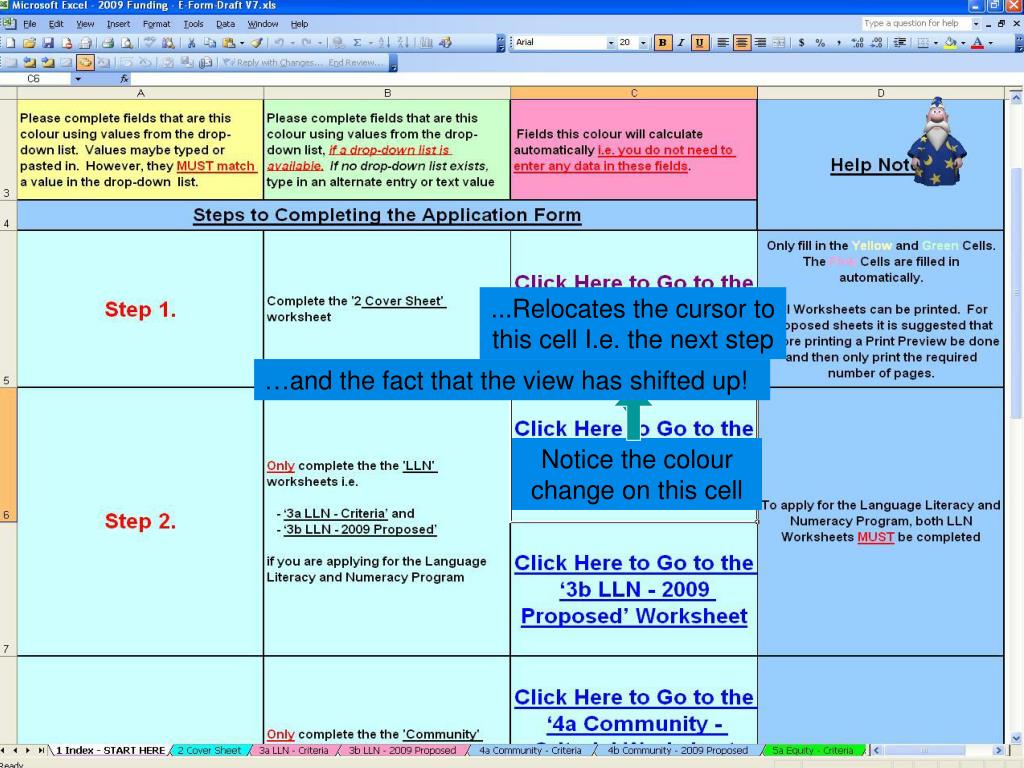Open the Paste options dropdown arrow
The height and width of the screenshot is (768, 1024).
tap(242, 42)
